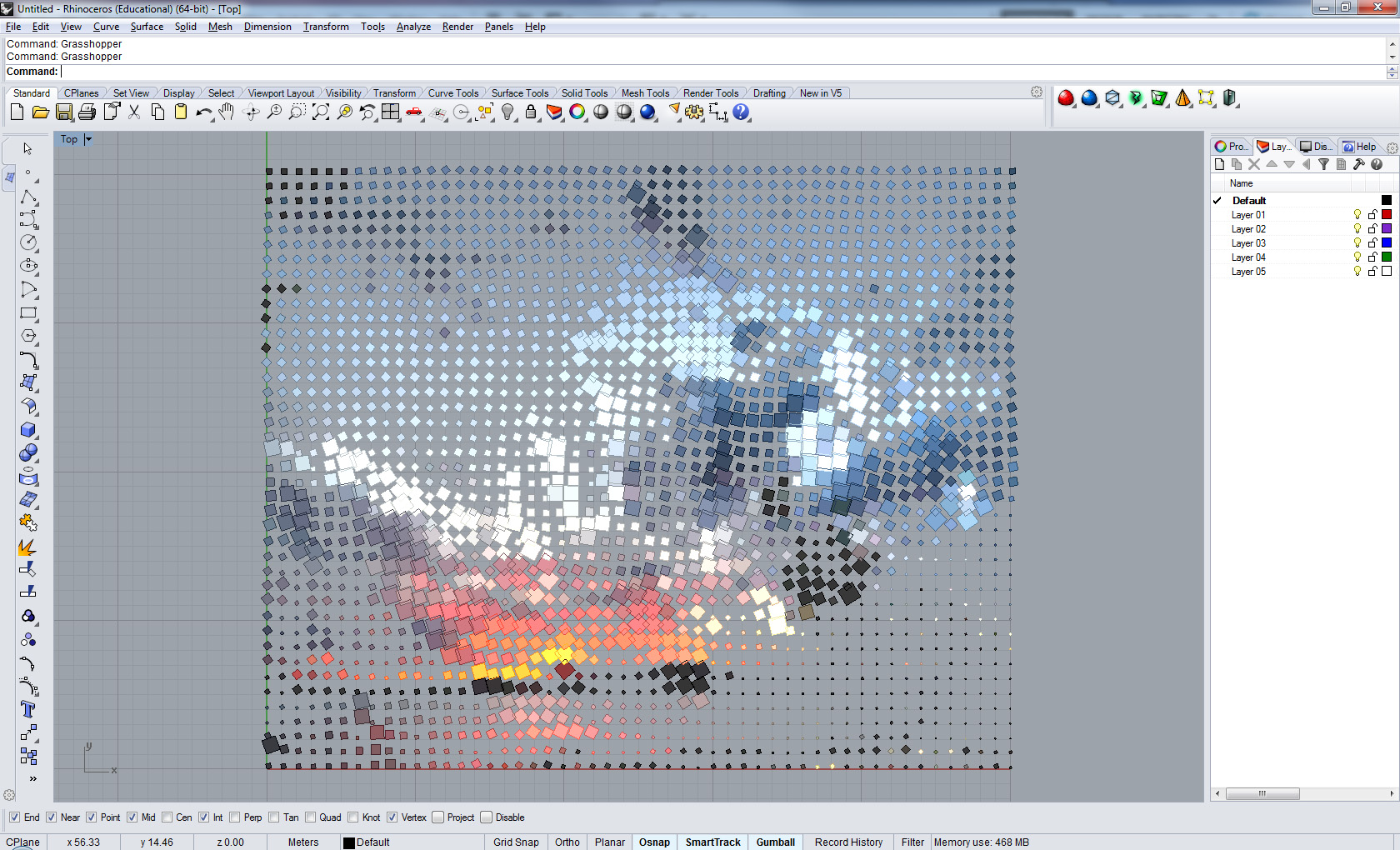1400x850 pixels.
Task: Click the red car Set View icon
Action: point(414,112)
